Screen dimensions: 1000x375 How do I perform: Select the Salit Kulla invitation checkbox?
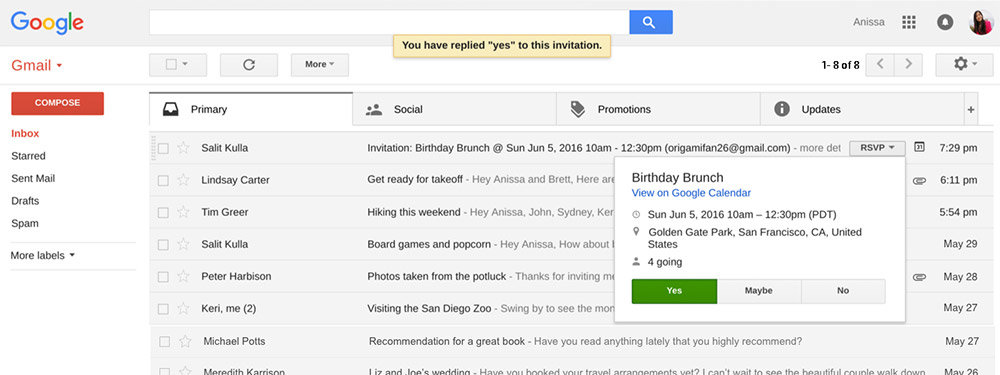163,149
